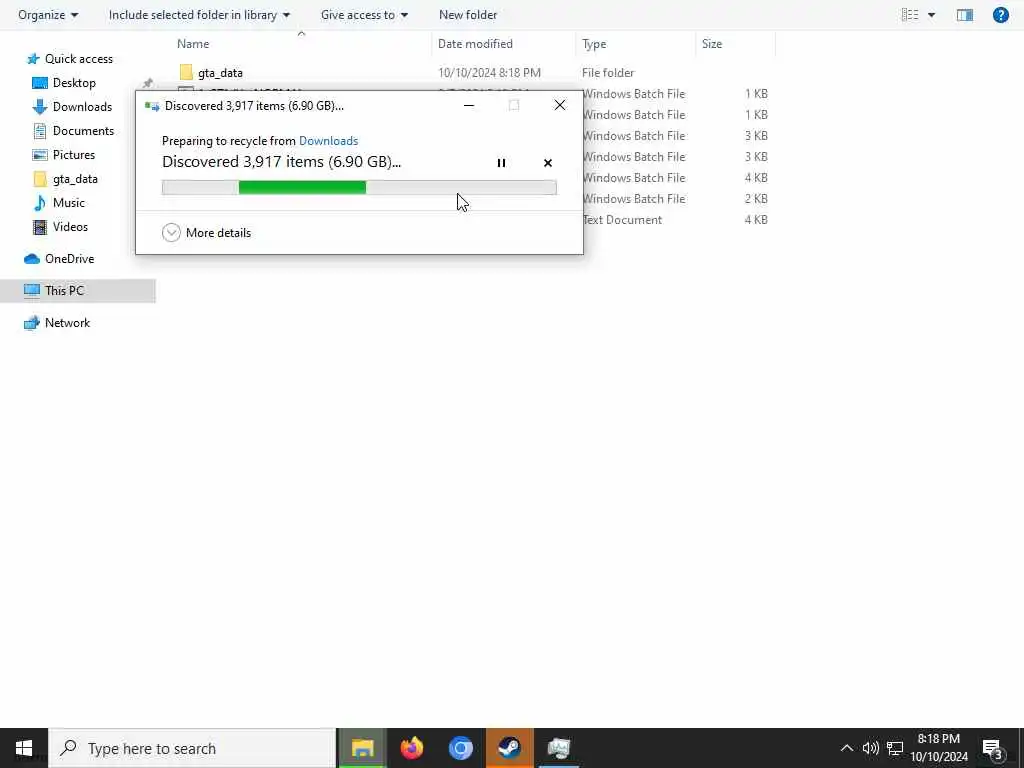Screen dimensions: 1024x768
Task: Minimize the recycle progress dialog
Action: [469, 105]
